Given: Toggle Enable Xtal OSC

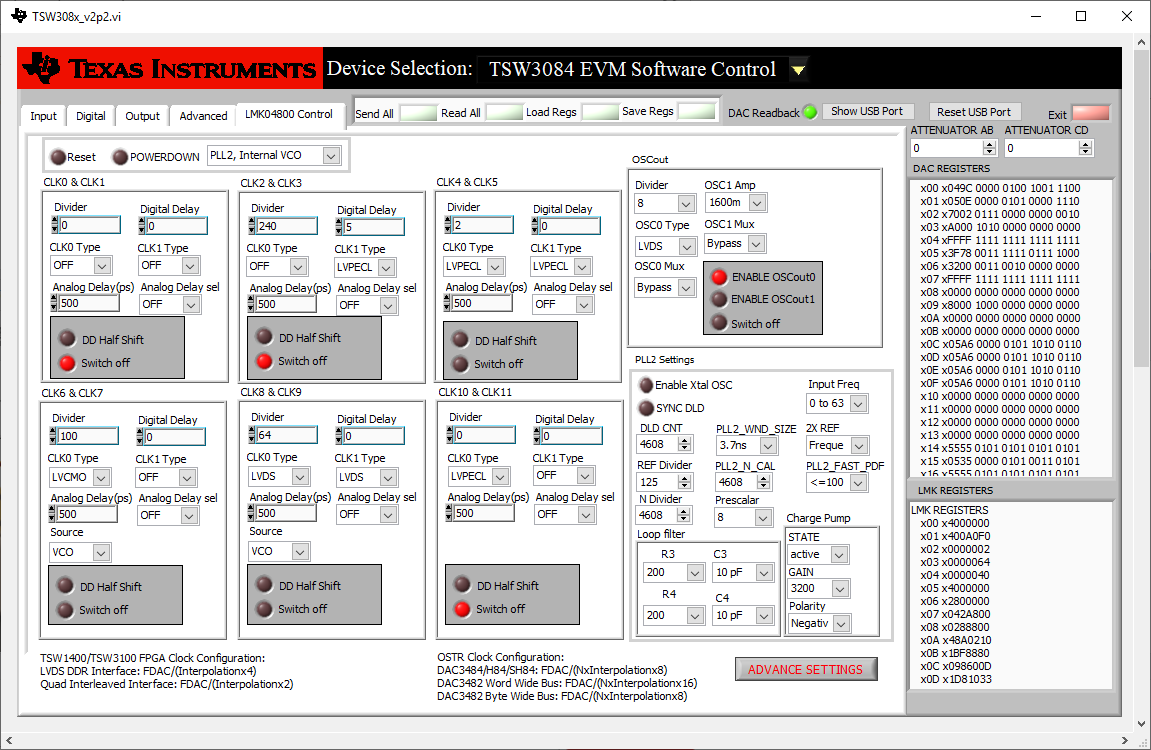Looking at the screenshot, I should pos(646,385).
